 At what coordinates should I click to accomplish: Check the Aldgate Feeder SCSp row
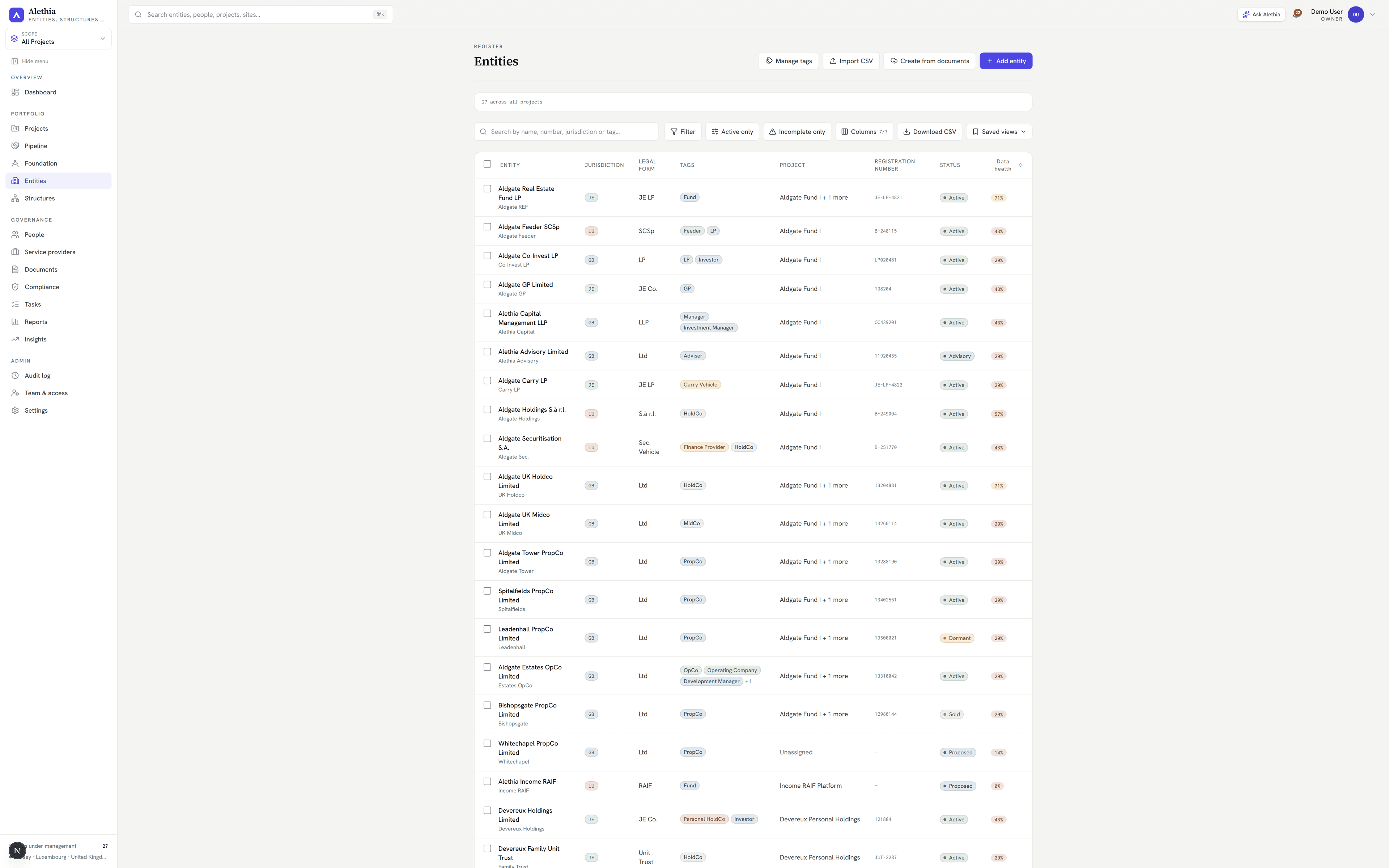[x=487, y=227]
